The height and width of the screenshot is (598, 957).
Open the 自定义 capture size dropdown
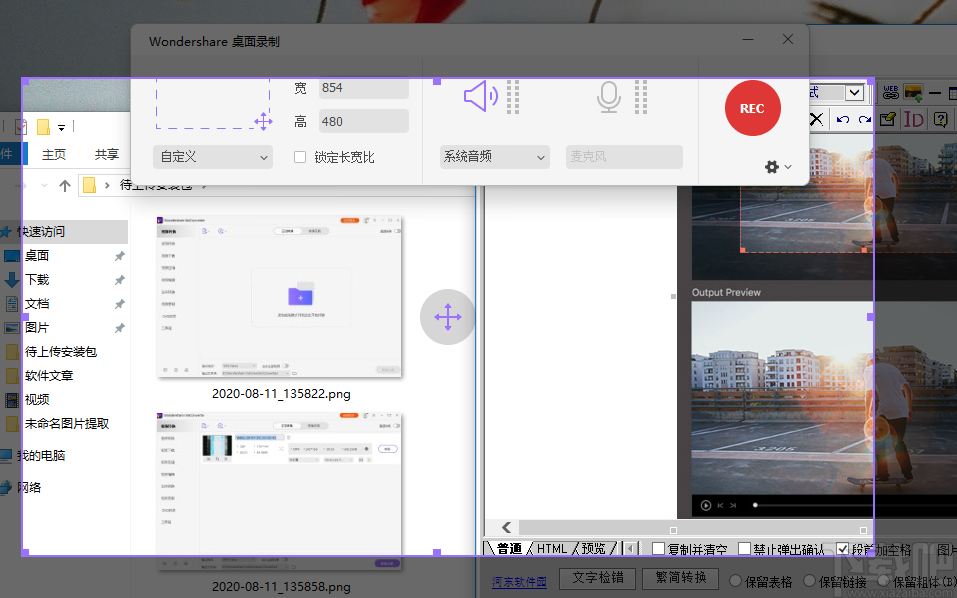(x=213, y=157)
